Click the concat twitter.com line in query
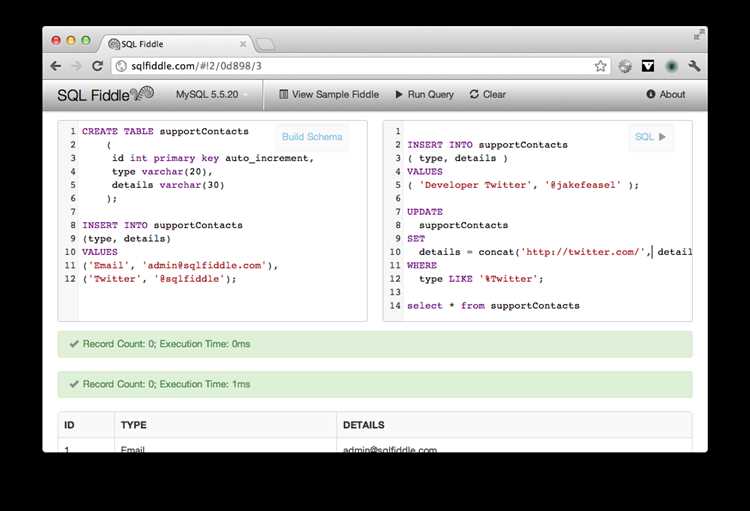Screen dimensions: 750x511 point(555,252)
